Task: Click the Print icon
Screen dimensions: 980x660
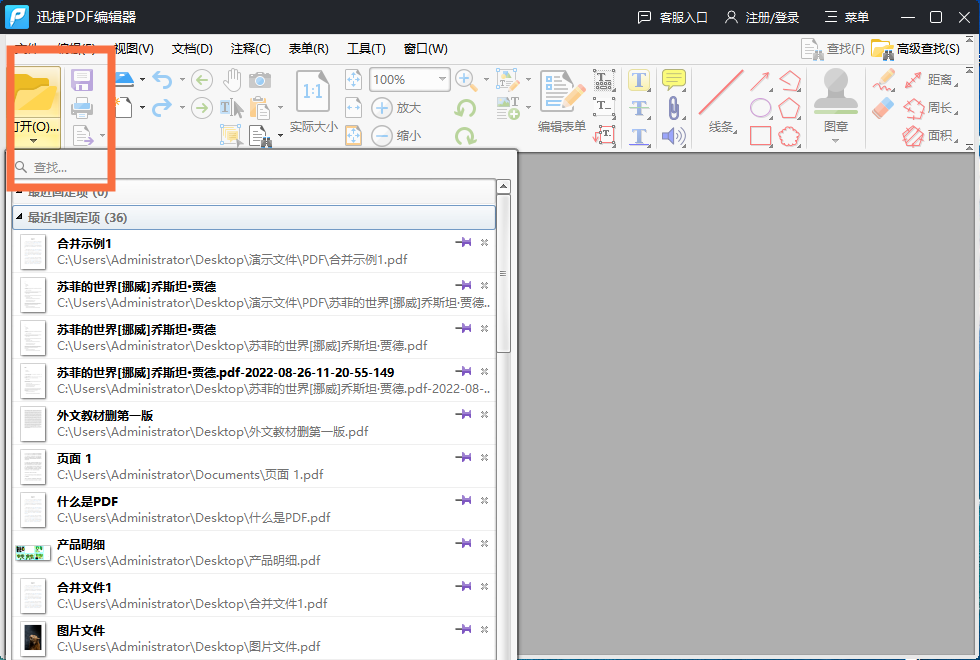Action: (82, 108)
